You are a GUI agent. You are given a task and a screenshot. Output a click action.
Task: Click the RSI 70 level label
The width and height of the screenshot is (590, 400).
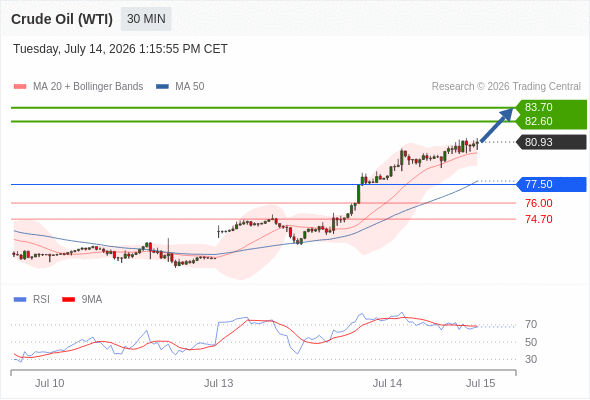pos(531,324)
